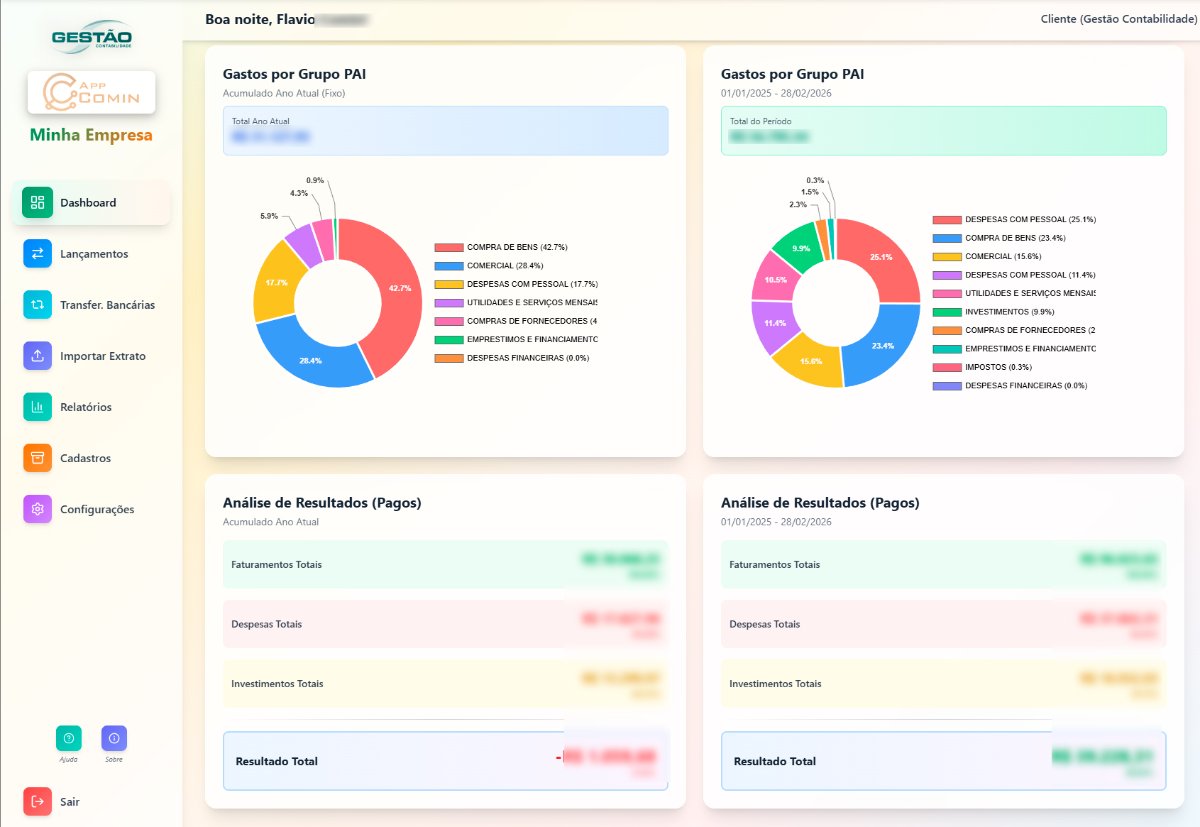Click the Ajuda question mark icon
This screenshot has width=1200, height=827.
coord(68,738)
